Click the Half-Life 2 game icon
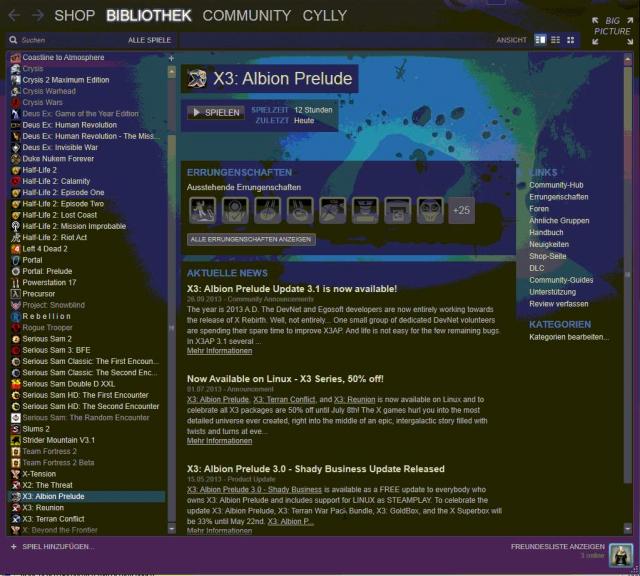This screenshot has width=640, height=576. pos(16,170)
